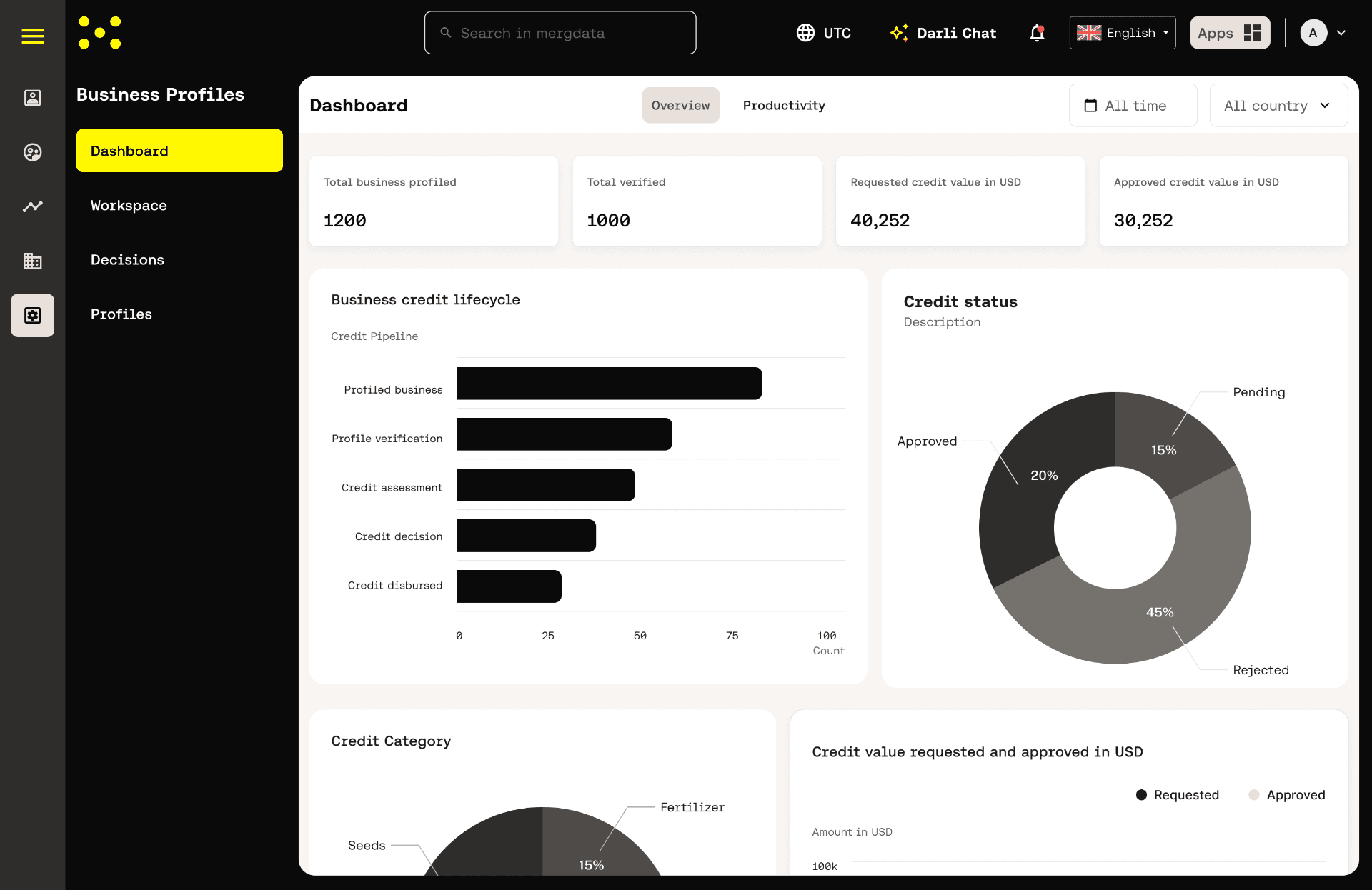Open notifications bell icon
This screenshot has height=890, width=1372.
[1037, 33]
